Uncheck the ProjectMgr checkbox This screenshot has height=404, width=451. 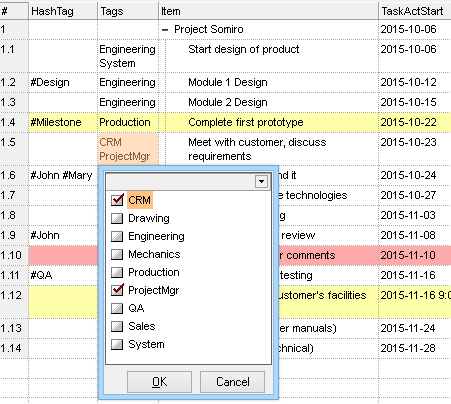point(117,290)
